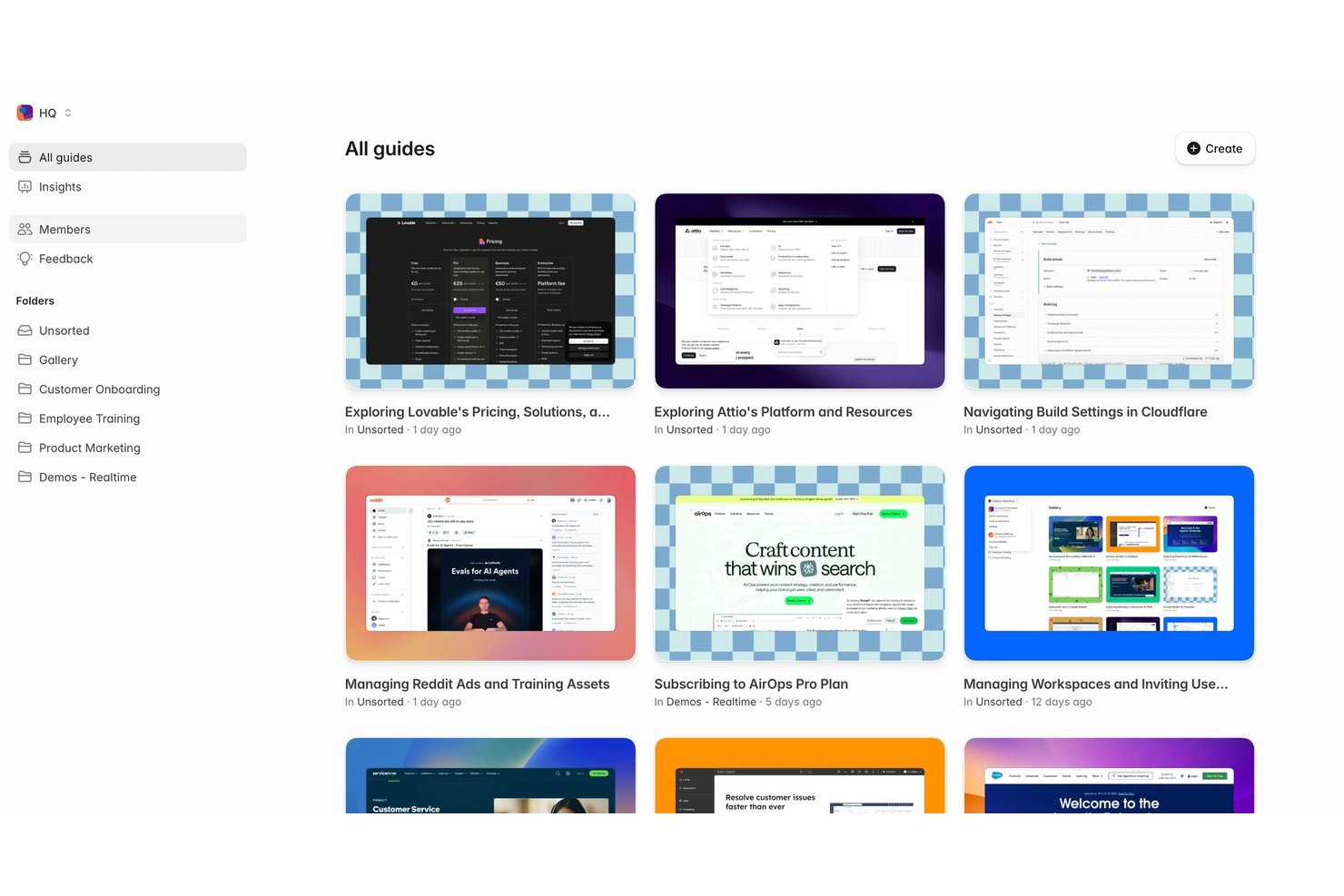This screenshot has height=896, width=1344.
Task: Click title Exploring Lovable's Pricing, Solutions
Action: (477, 411)
